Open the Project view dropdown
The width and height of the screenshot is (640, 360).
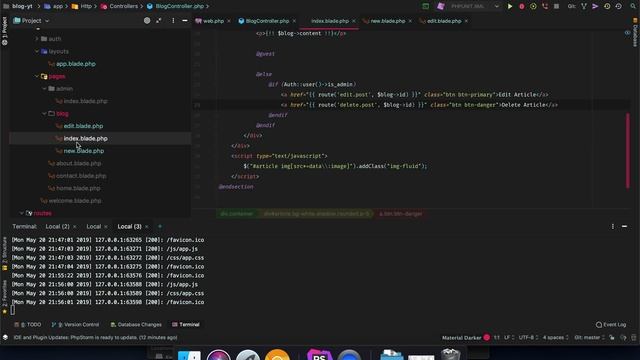click(x=31, y=20)
